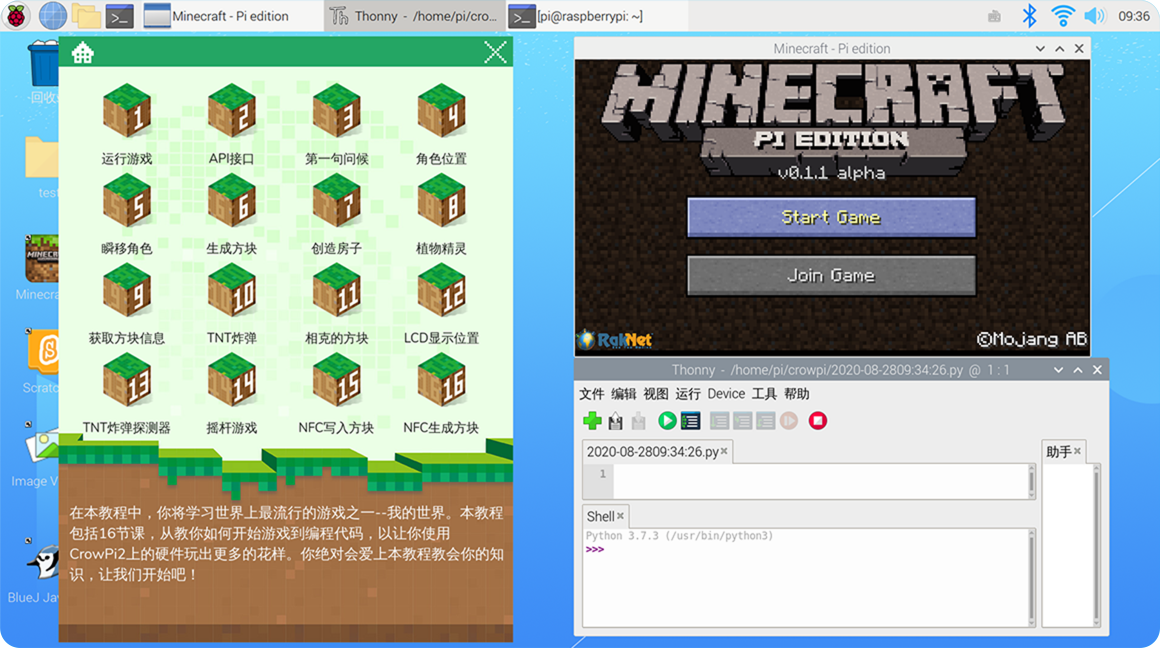Click Start Game in Minecraft window
The width and height of the screenshot is (1160, 648).
832,217
